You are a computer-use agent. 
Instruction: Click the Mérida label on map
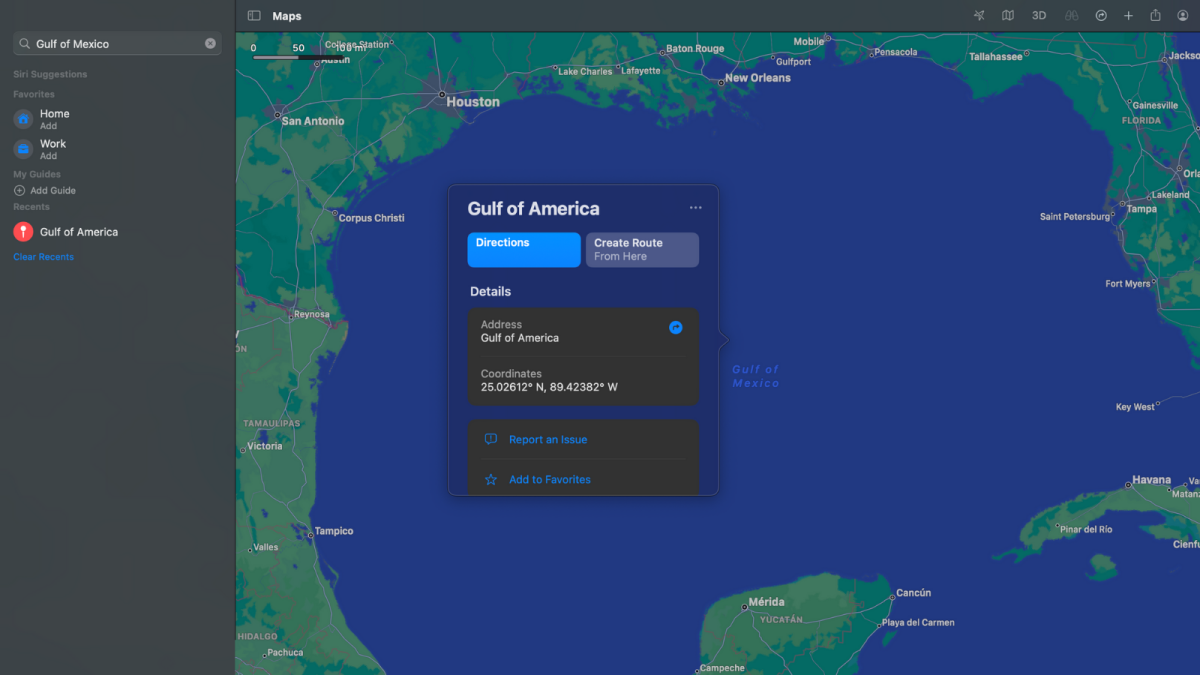pos(767,603)
